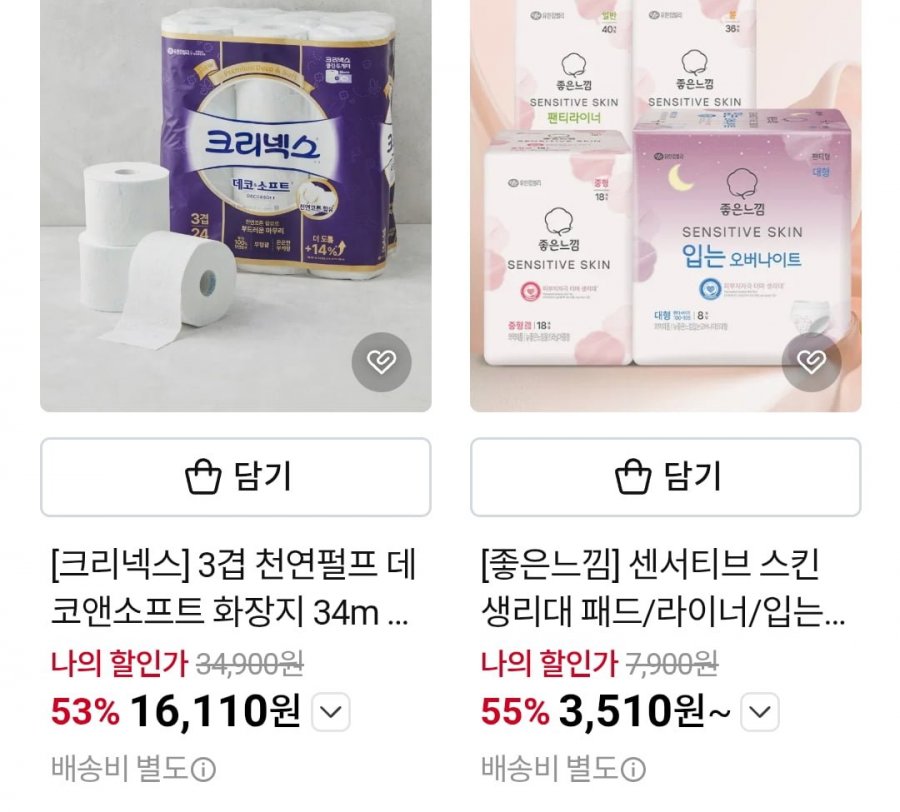Expand price chevron next to 16,110원
The image size is (900, 812).
click(x=331, y=712)
